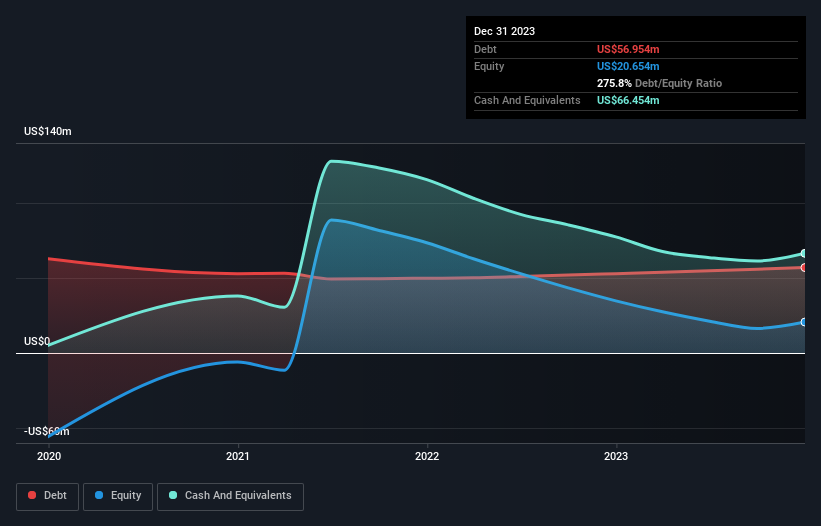Click the 2022 x-axis label
Screen dimensions: 821x526
click(x=427, y=456)
